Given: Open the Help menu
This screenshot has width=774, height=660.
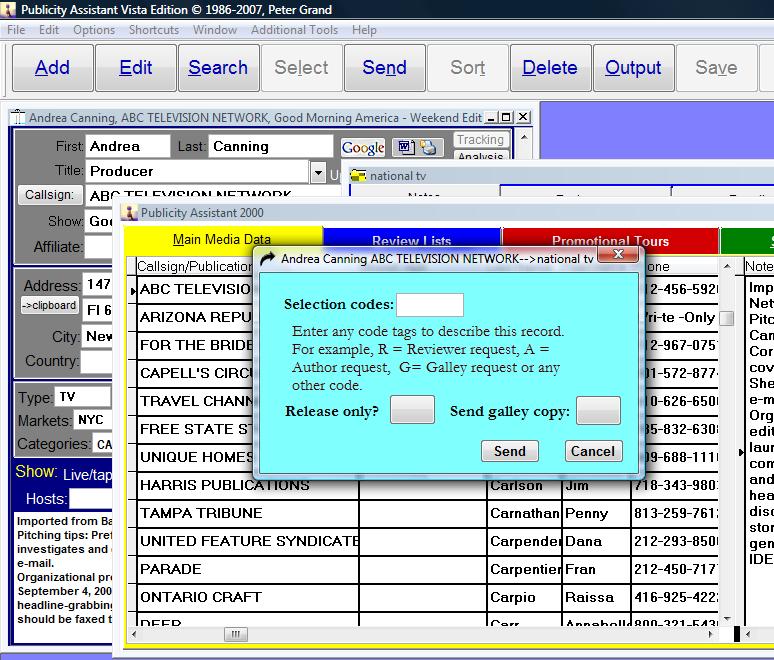Looking at the screenshot, I should (364, 30).
